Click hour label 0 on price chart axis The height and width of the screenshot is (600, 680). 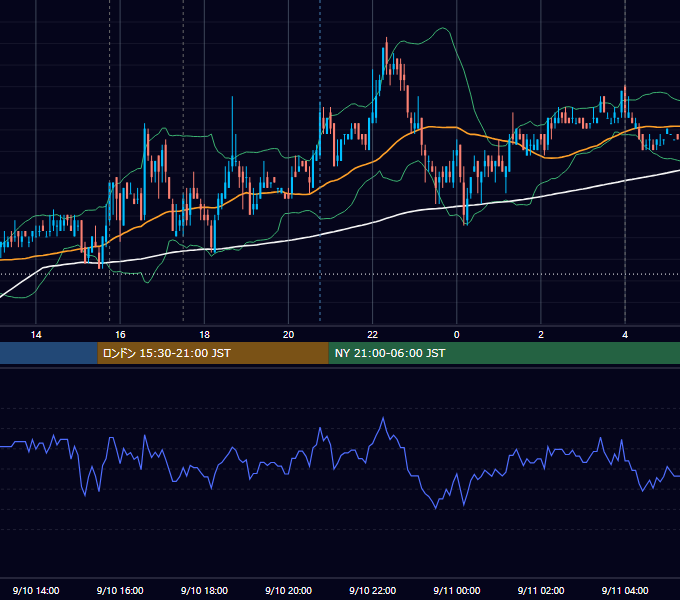point(457,335)
